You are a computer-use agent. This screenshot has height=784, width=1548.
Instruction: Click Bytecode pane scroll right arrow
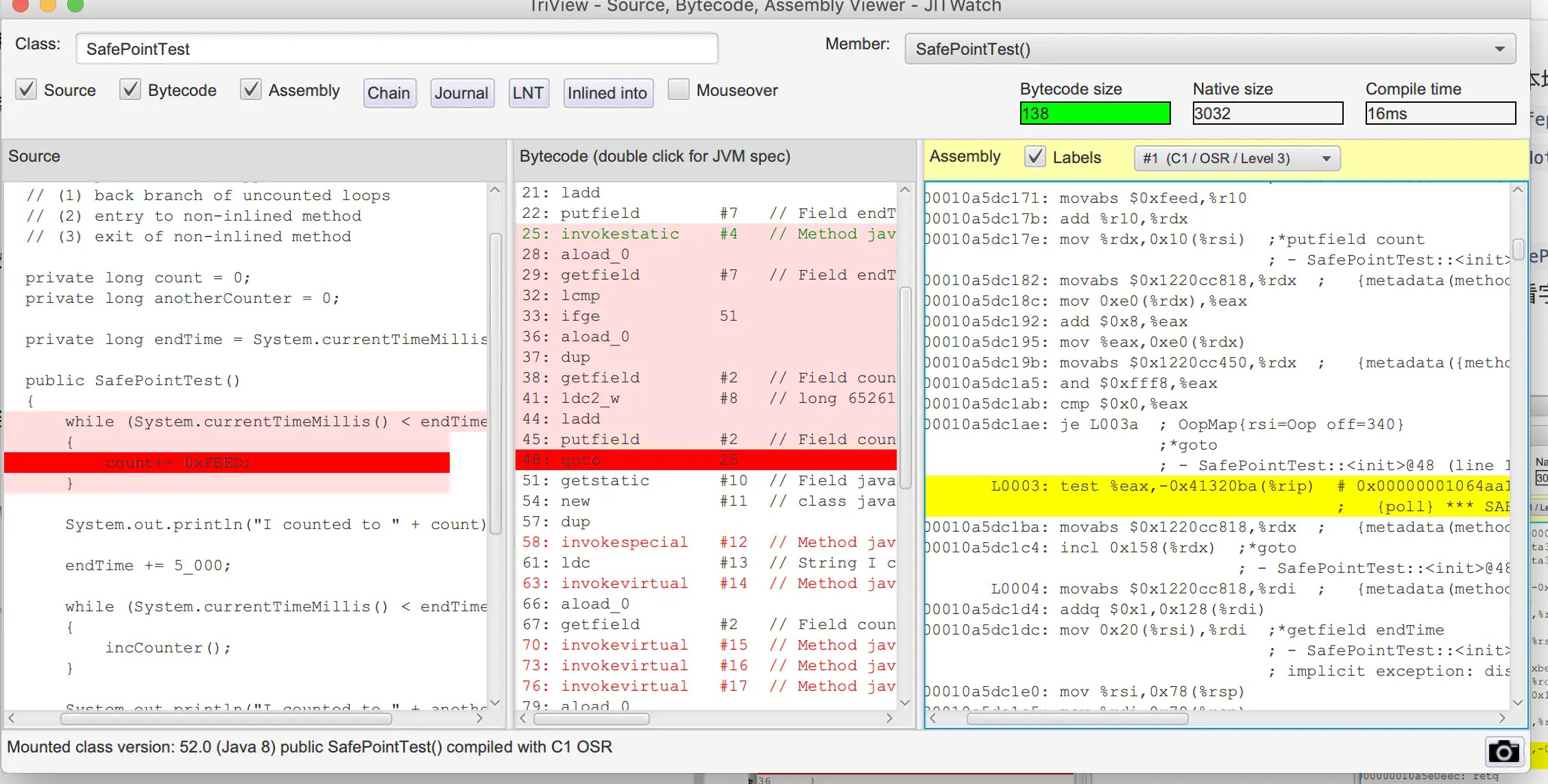point(889,718)
